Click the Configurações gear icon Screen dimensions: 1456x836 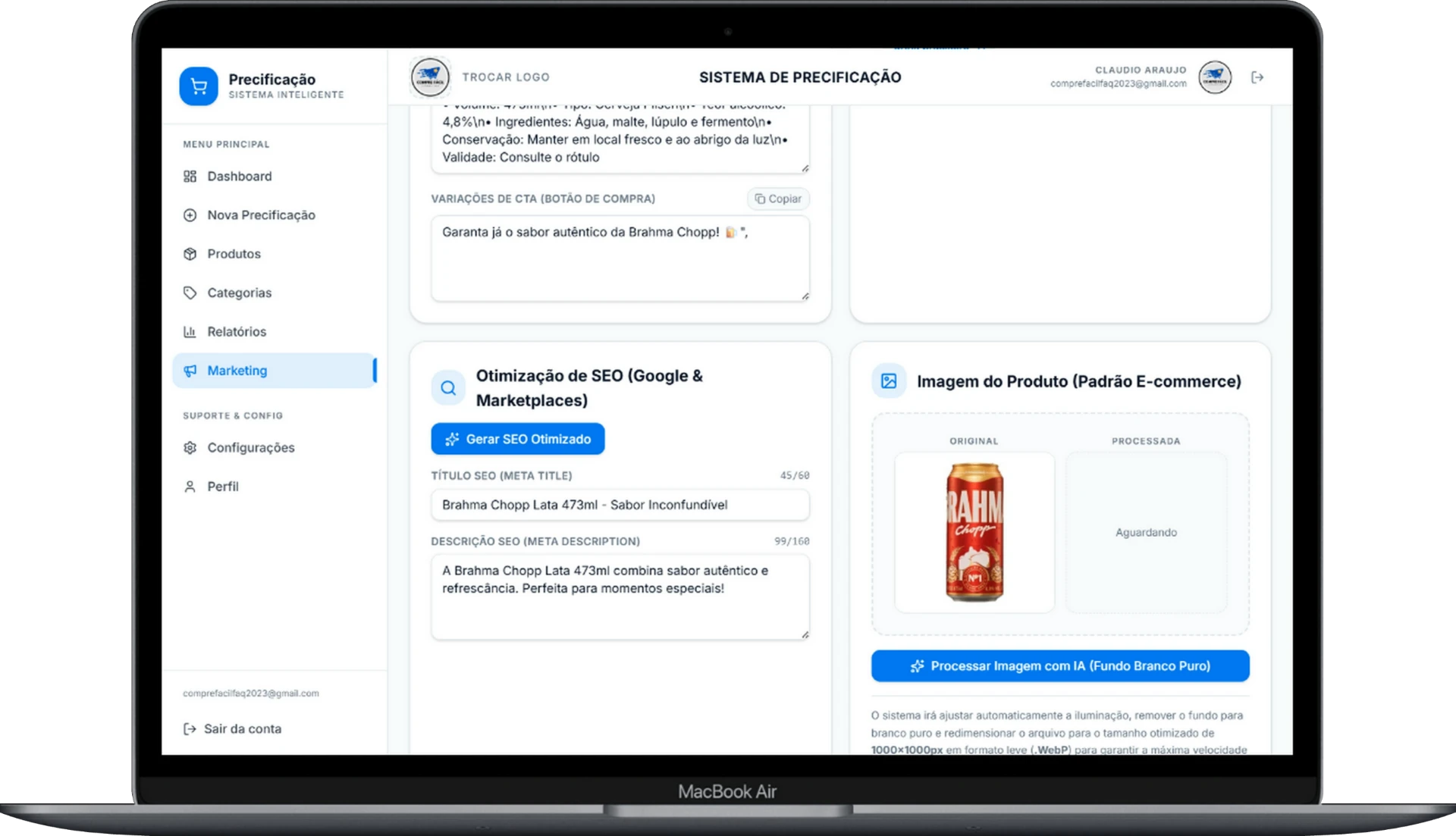point(190,448)
